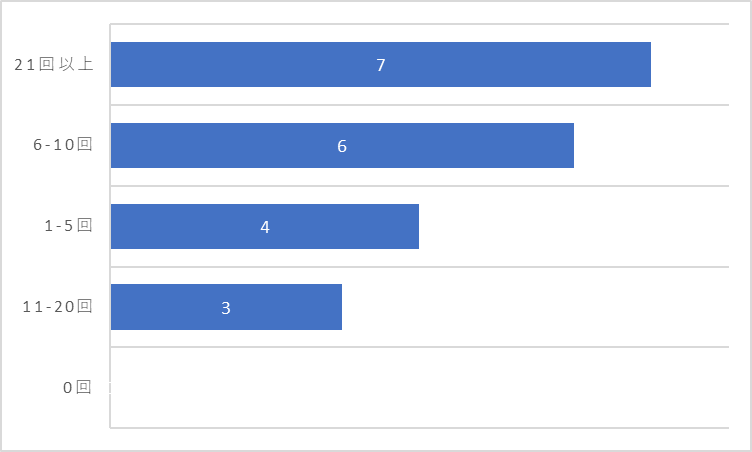The height and width of the screenshot is (452, 752).
Task: Click the 6-10回 axis label
Action: [62, 144]
